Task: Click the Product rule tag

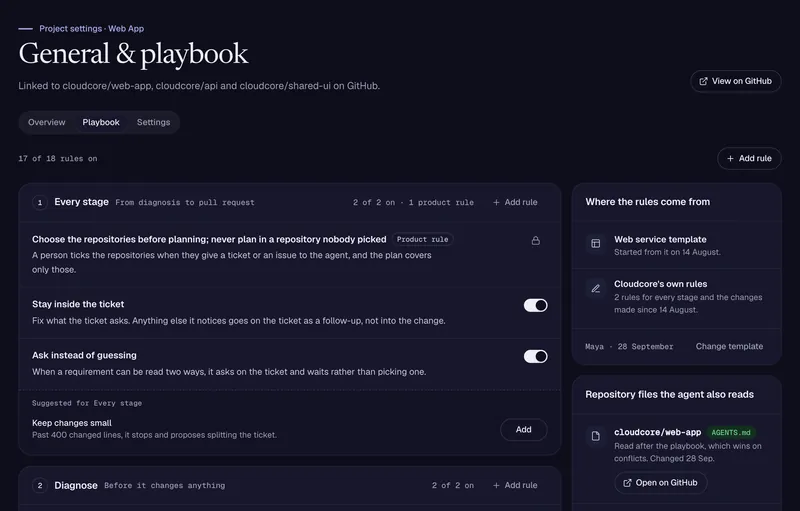Action: tap(422, 239)
